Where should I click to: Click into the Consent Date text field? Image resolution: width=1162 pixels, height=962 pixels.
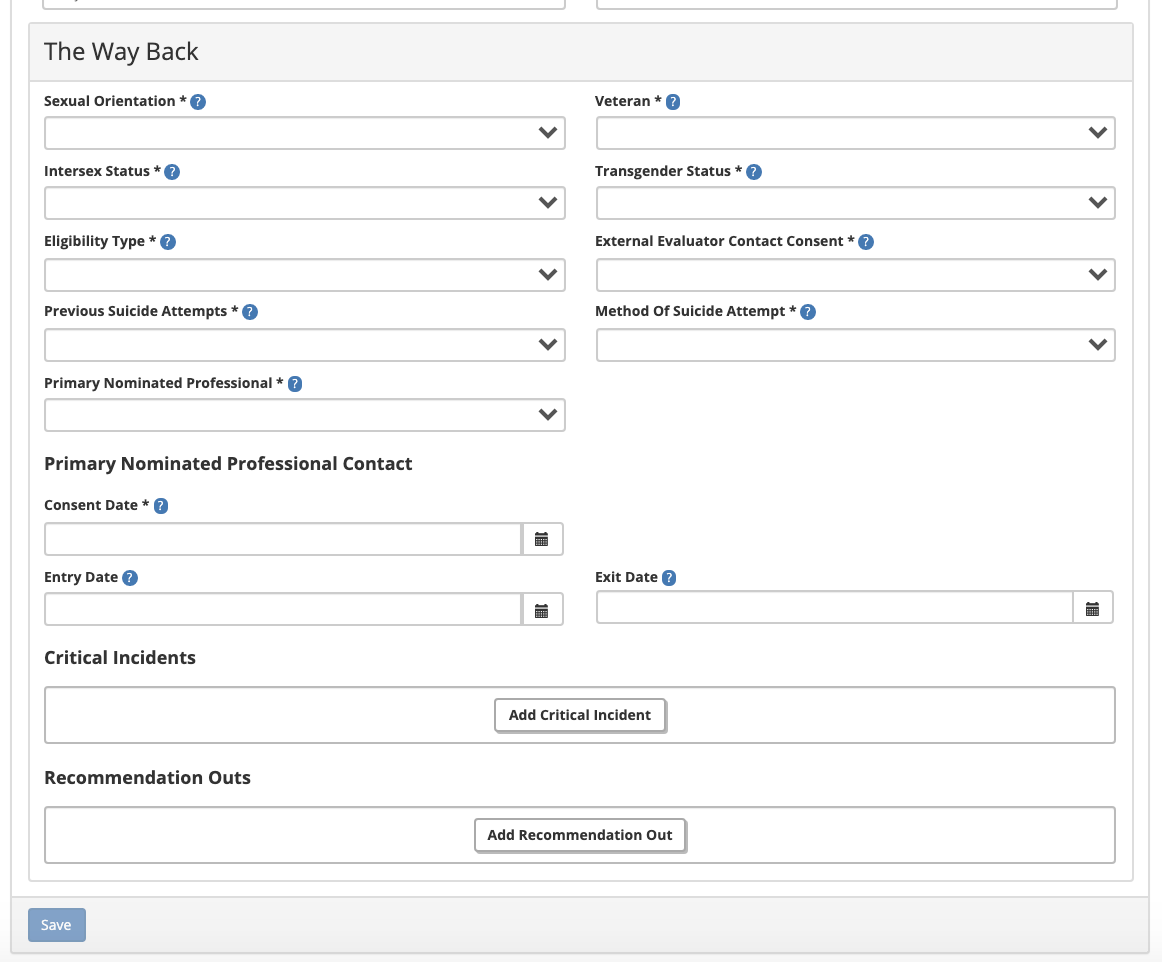283,539
